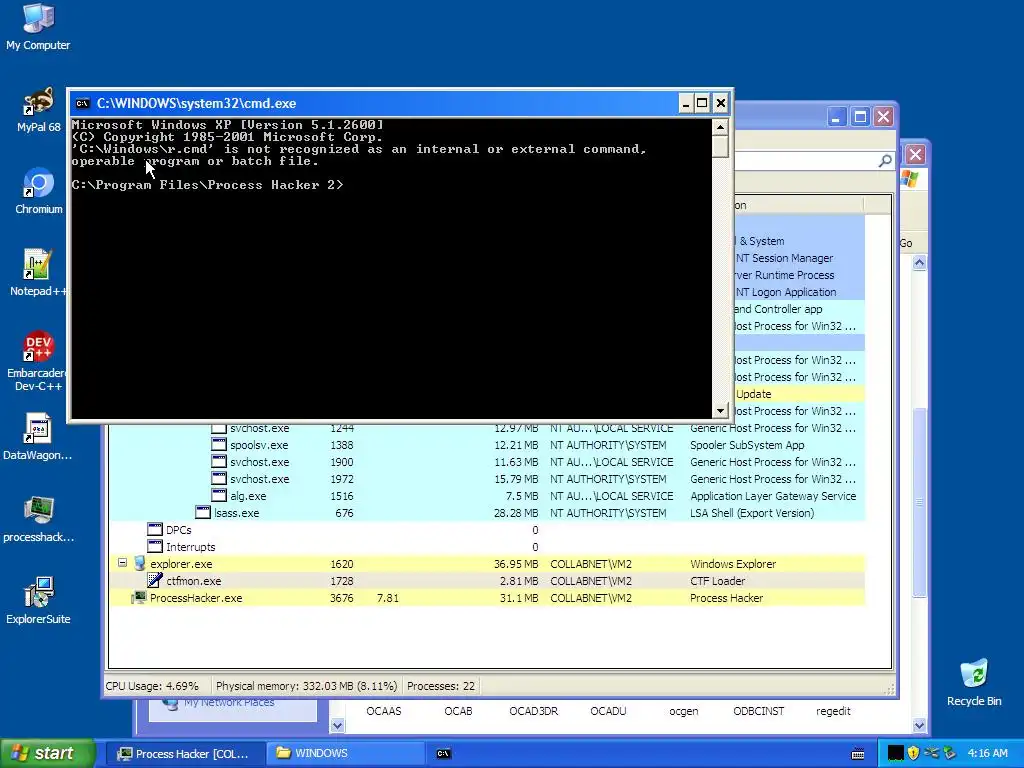The width and height of the screenshot is (1024, 768).
Task: Click inside the cmd command prompt area
Action: click(x=391, y=268)
